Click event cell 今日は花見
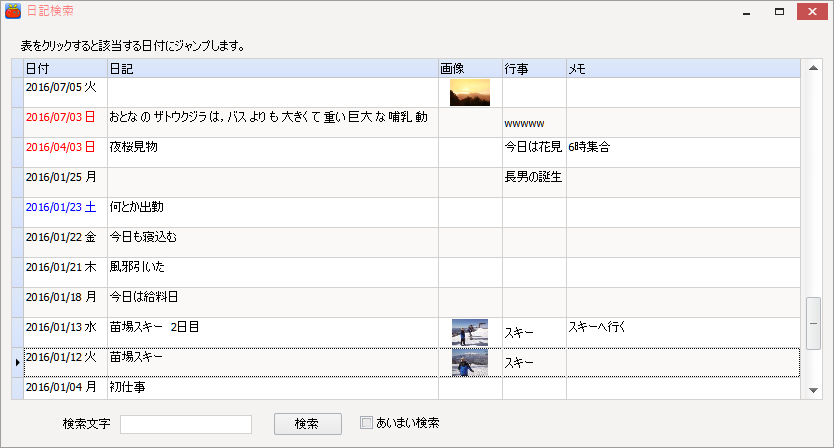 534,153
